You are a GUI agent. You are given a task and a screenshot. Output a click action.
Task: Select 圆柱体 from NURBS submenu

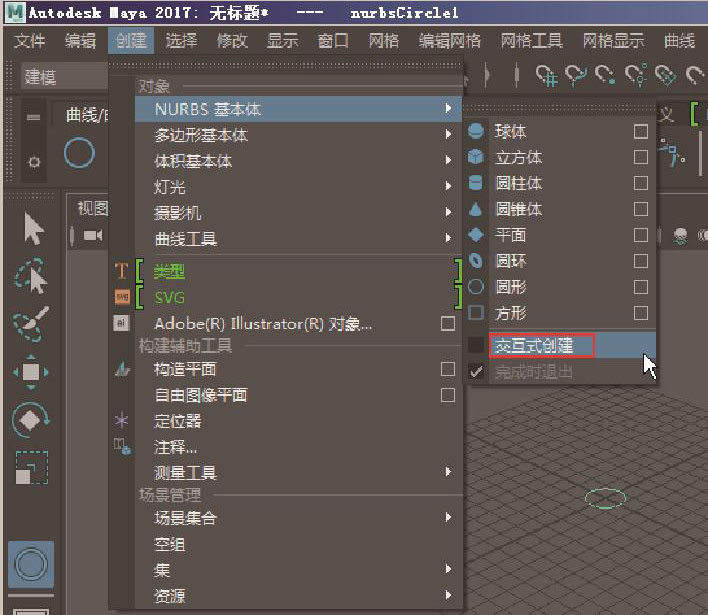coord(519,184)
